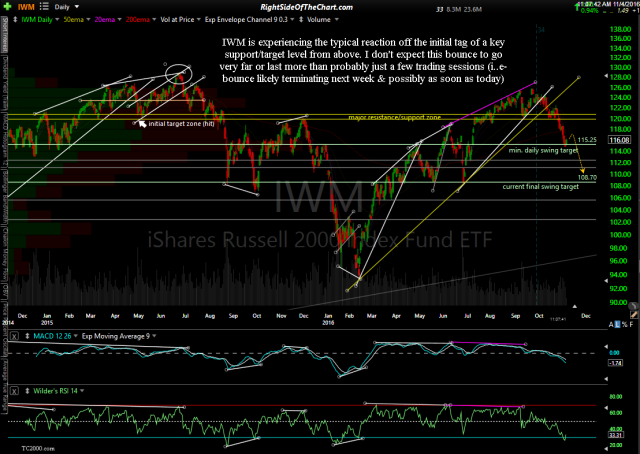Screen dimensions: 640x454
Task: Open the symbol list icon beside IWM
Action: click(44, 7)
